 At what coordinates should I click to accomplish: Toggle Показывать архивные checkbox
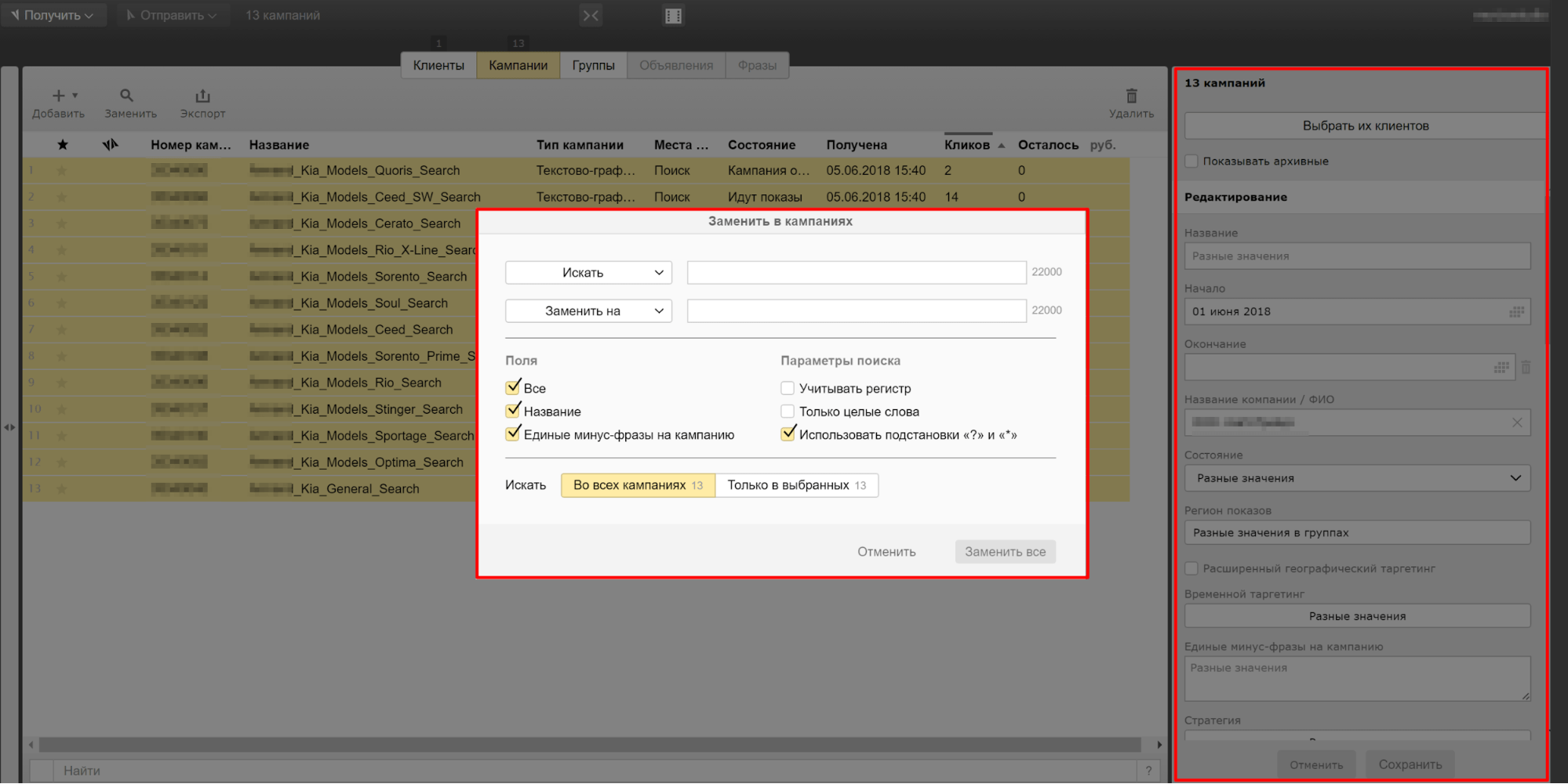pos(1191,162)
